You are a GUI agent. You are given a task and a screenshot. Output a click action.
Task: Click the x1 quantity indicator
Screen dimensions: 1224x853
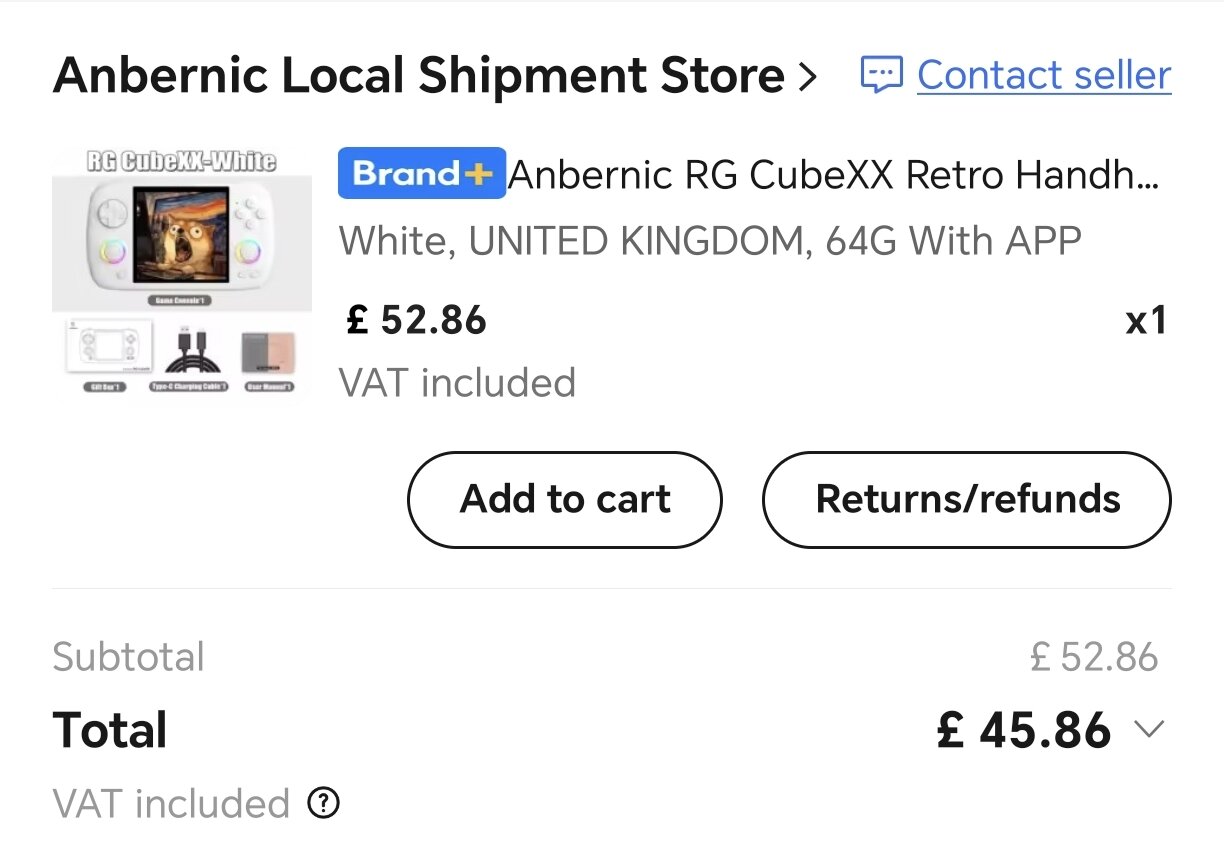[x=1146, y=321]
